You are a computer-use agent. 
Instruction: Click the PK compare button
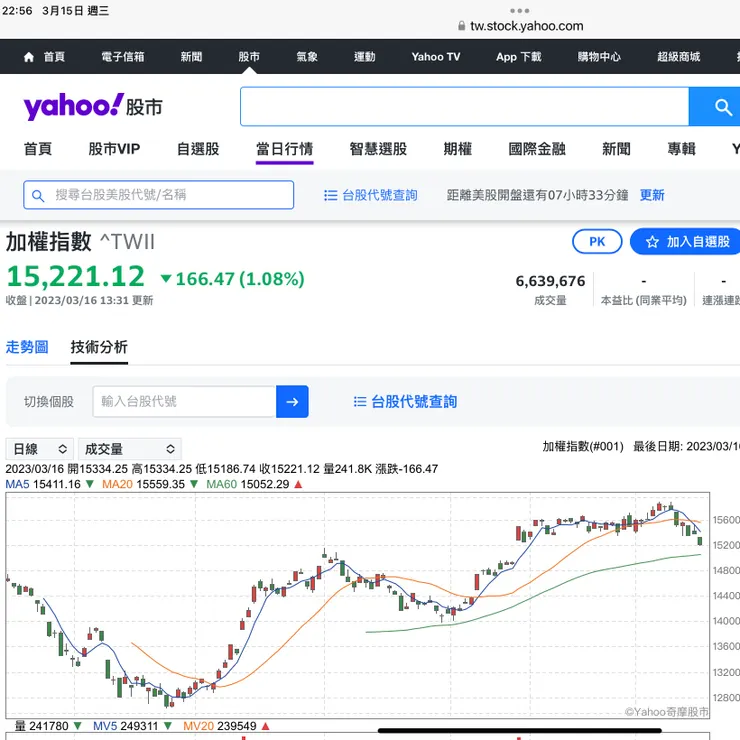coord(597,242)
